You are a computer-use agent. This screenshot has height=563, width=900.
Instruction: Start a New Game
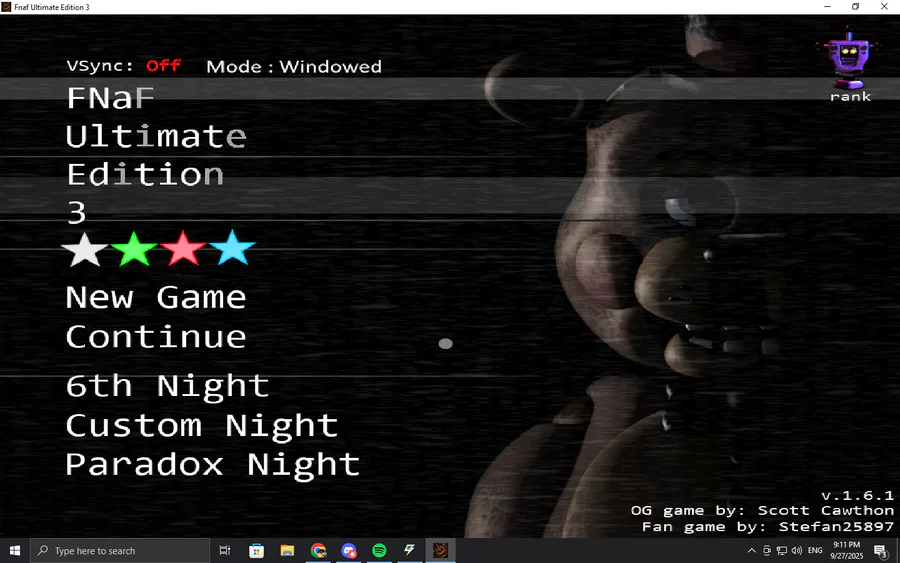tap(156, 297)
